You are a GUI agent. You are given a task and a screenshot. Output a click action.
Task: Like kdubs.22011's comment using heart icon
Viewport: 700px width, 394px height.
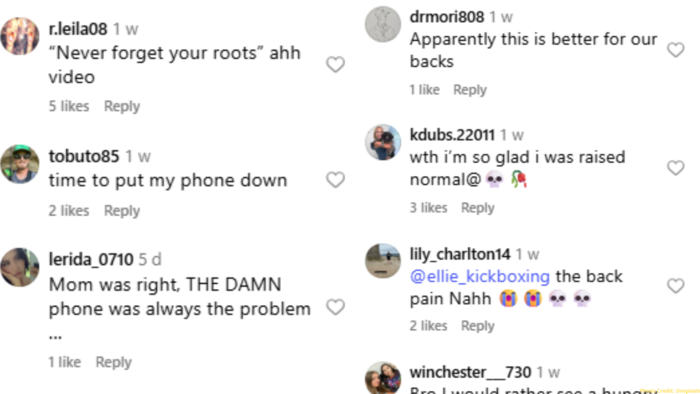coord(675,168)
